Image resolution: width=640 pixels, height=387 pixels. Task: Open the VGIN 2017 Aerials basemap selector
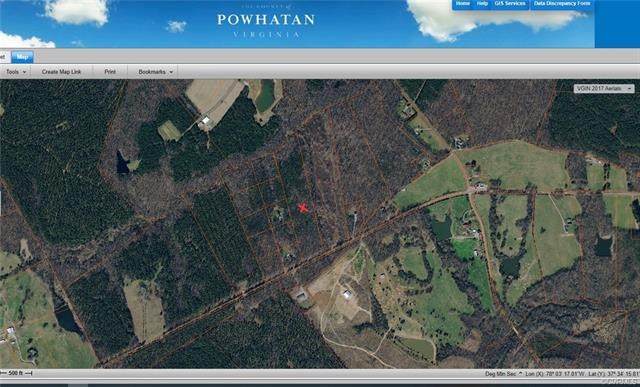[x=604, y=89]
